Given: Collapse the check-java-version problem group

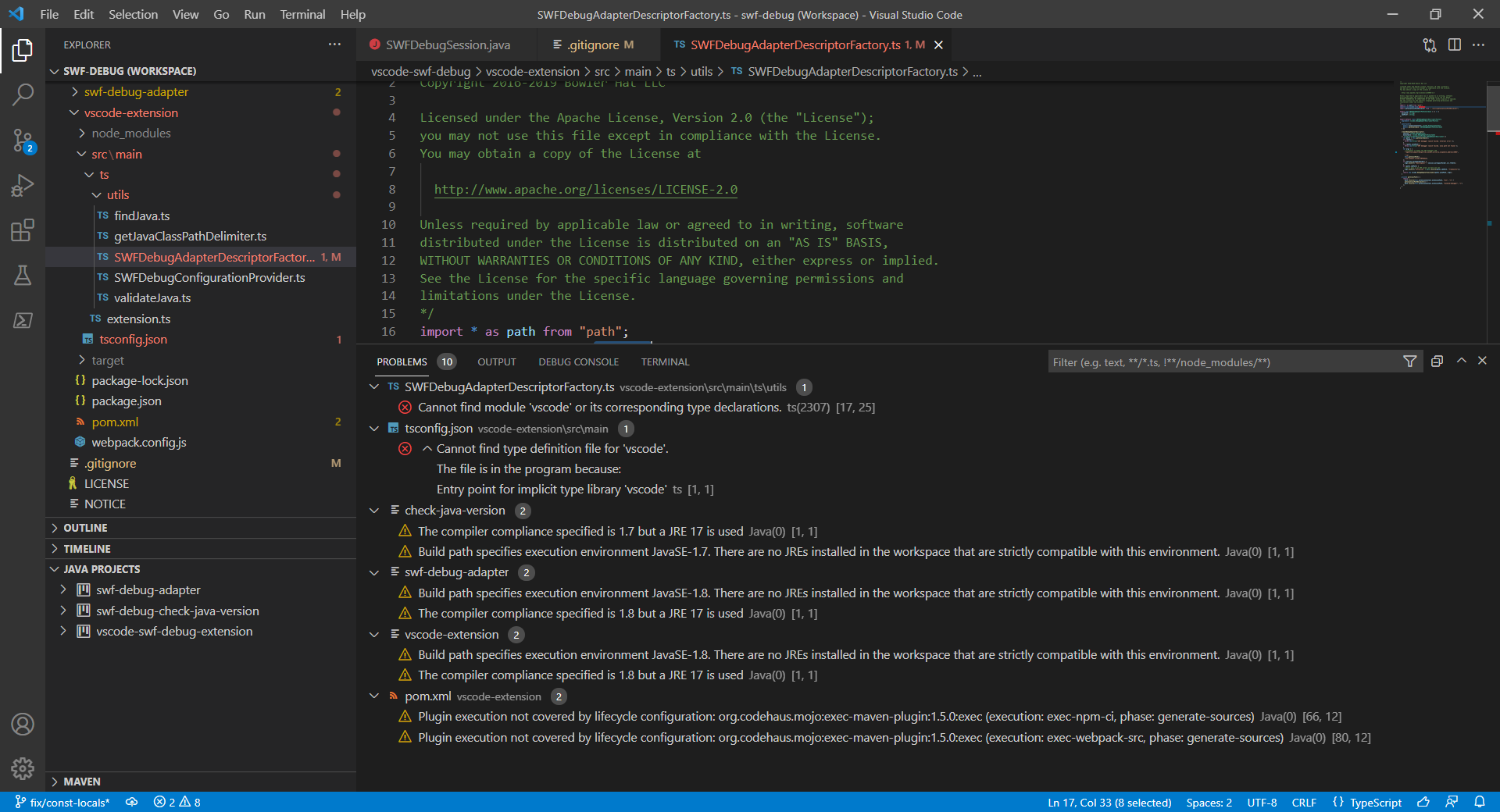Looking at the screenshot, I should point(373,511).
